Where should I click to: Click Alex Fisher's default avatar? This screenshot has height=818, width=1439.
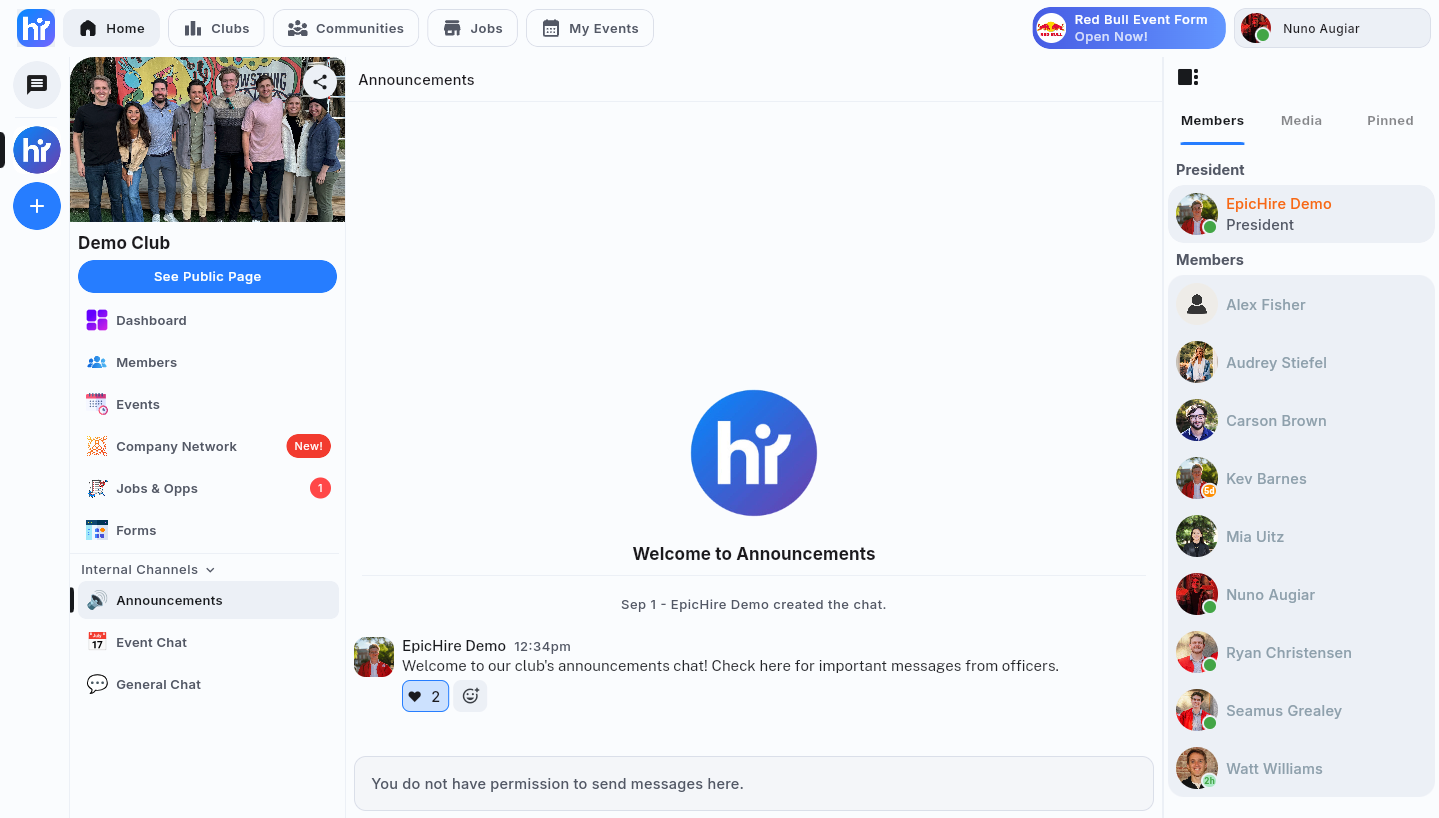pos(1197,305)
